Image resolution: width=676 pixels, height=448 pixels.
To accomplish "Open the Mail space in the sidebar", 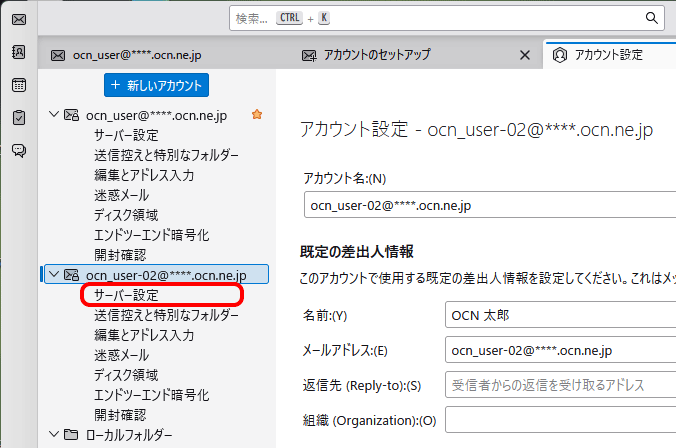I will pyautogui.click(x=19, y=19).
